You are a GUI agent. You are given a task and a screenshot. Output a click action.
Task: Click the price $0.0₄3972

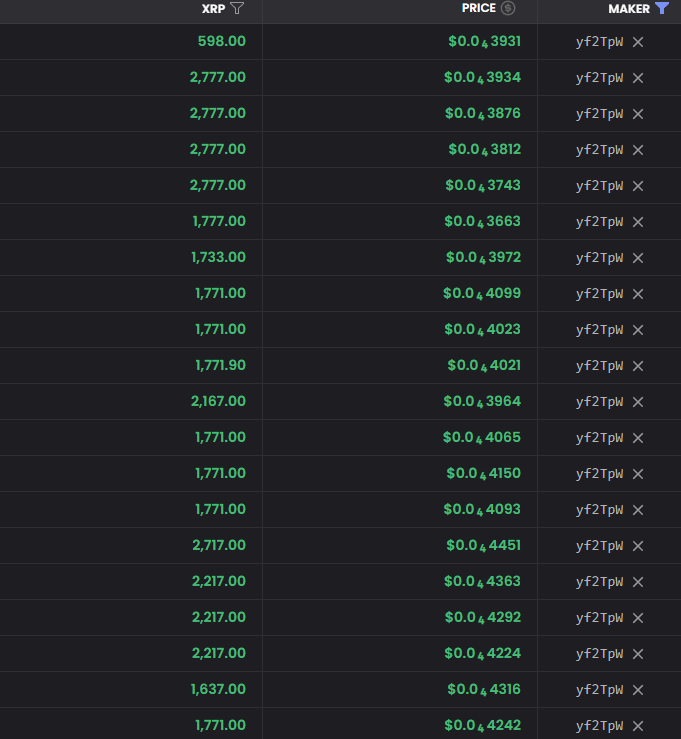[484, 257]
